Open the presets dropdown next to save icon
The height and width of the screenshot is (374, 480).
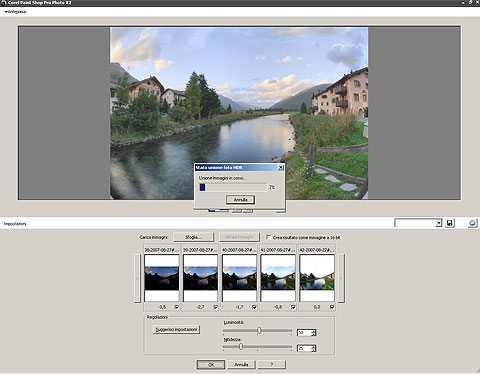click(x=439, y=223)
